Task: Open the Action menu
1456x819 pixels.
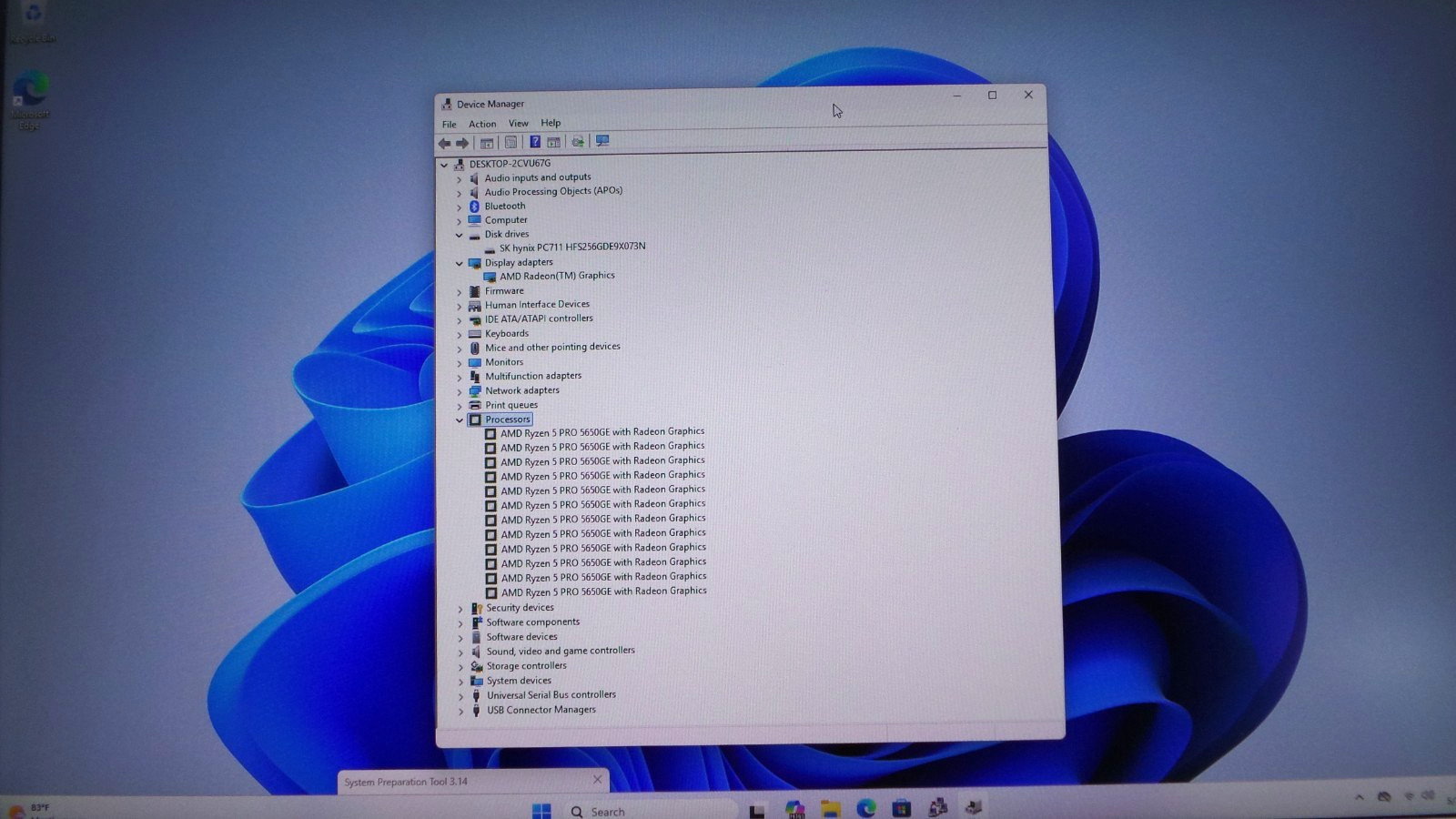Action: (x=482, y=124)
